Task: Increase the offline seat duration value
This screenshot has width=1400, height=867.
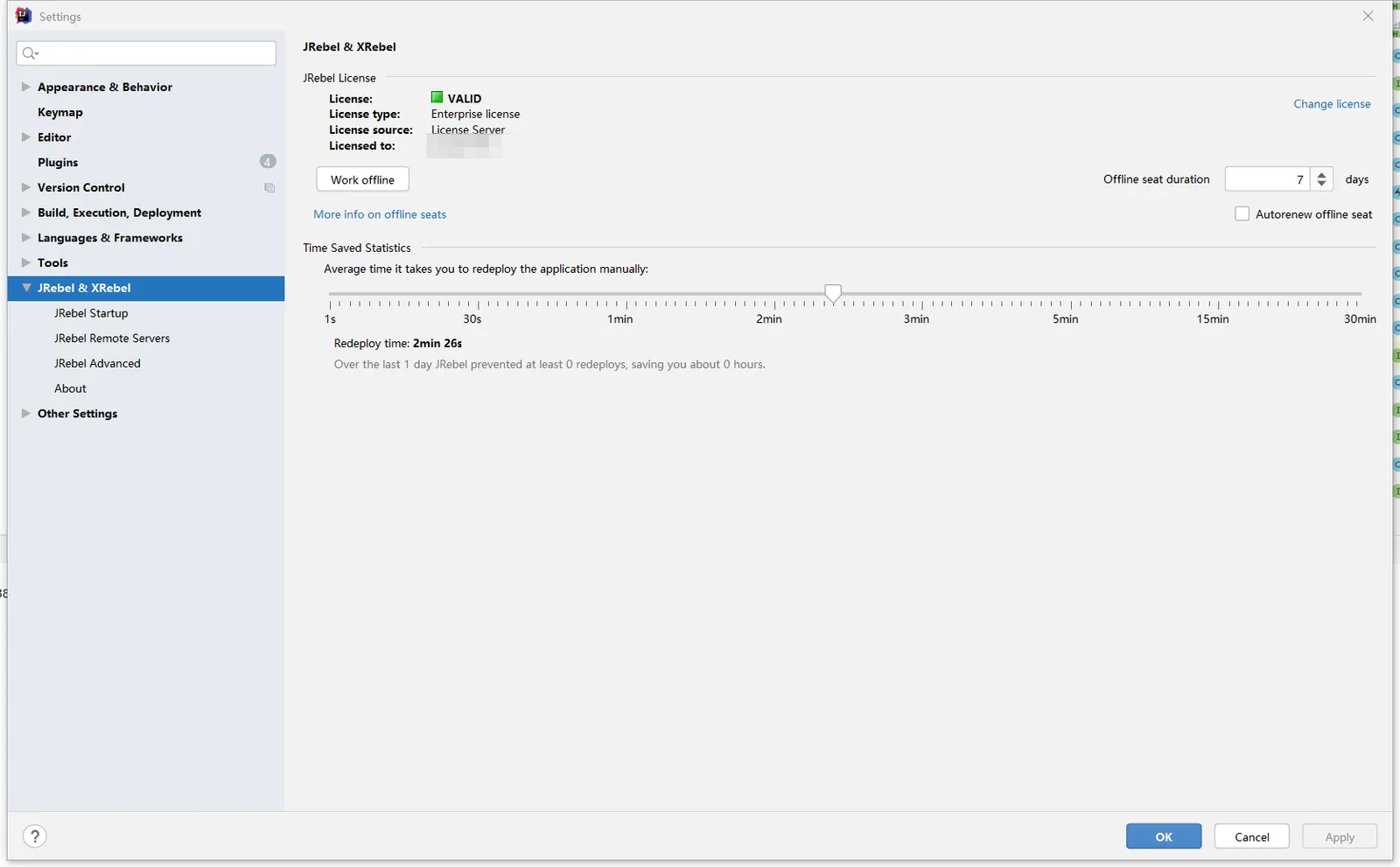Action: [1322, 174]
